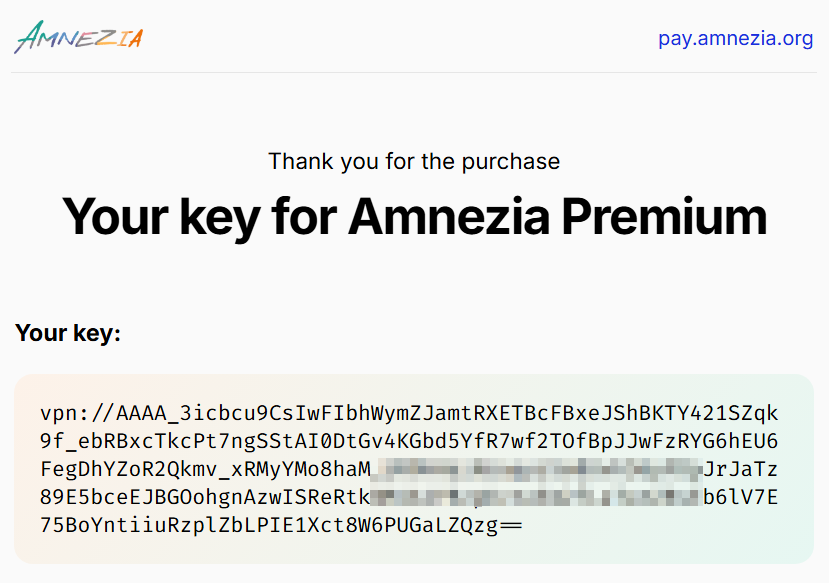Click the key line starting with '9f_ebRBxc'

pos(409,441)
